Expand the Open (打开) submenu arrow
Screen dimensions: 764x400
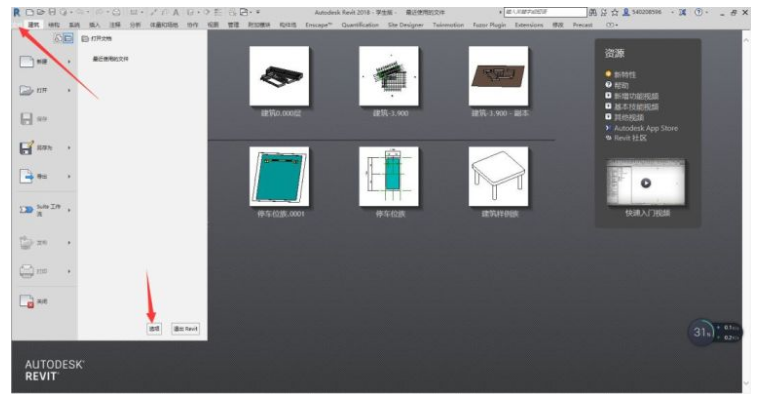pyautogui.click(x=69, y=91)
